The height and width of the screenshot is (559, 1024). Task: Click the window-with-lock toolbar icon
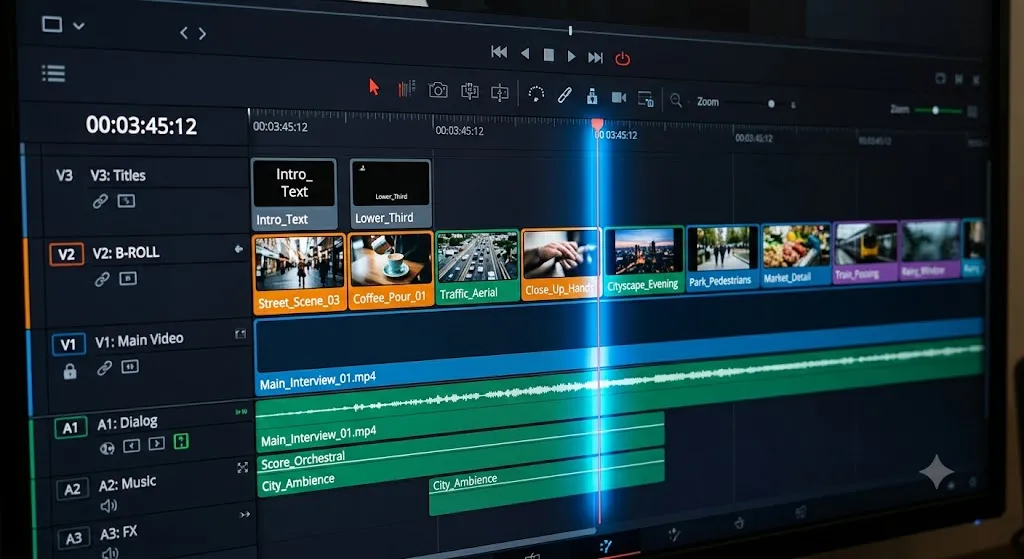[x=645, y=99]
